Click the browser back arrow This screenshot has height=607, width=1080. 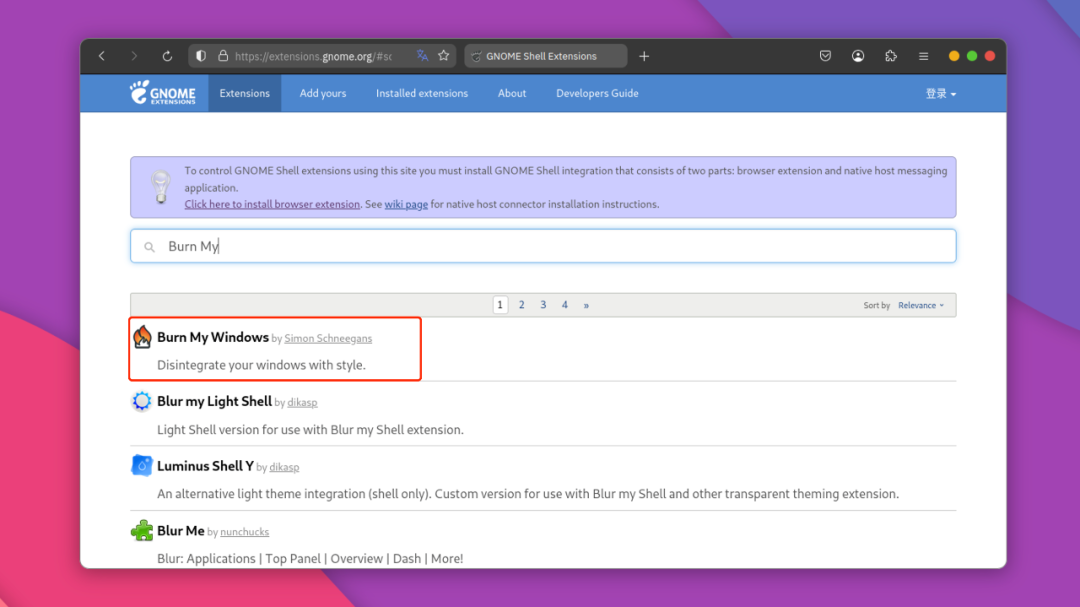click(102, 56)
